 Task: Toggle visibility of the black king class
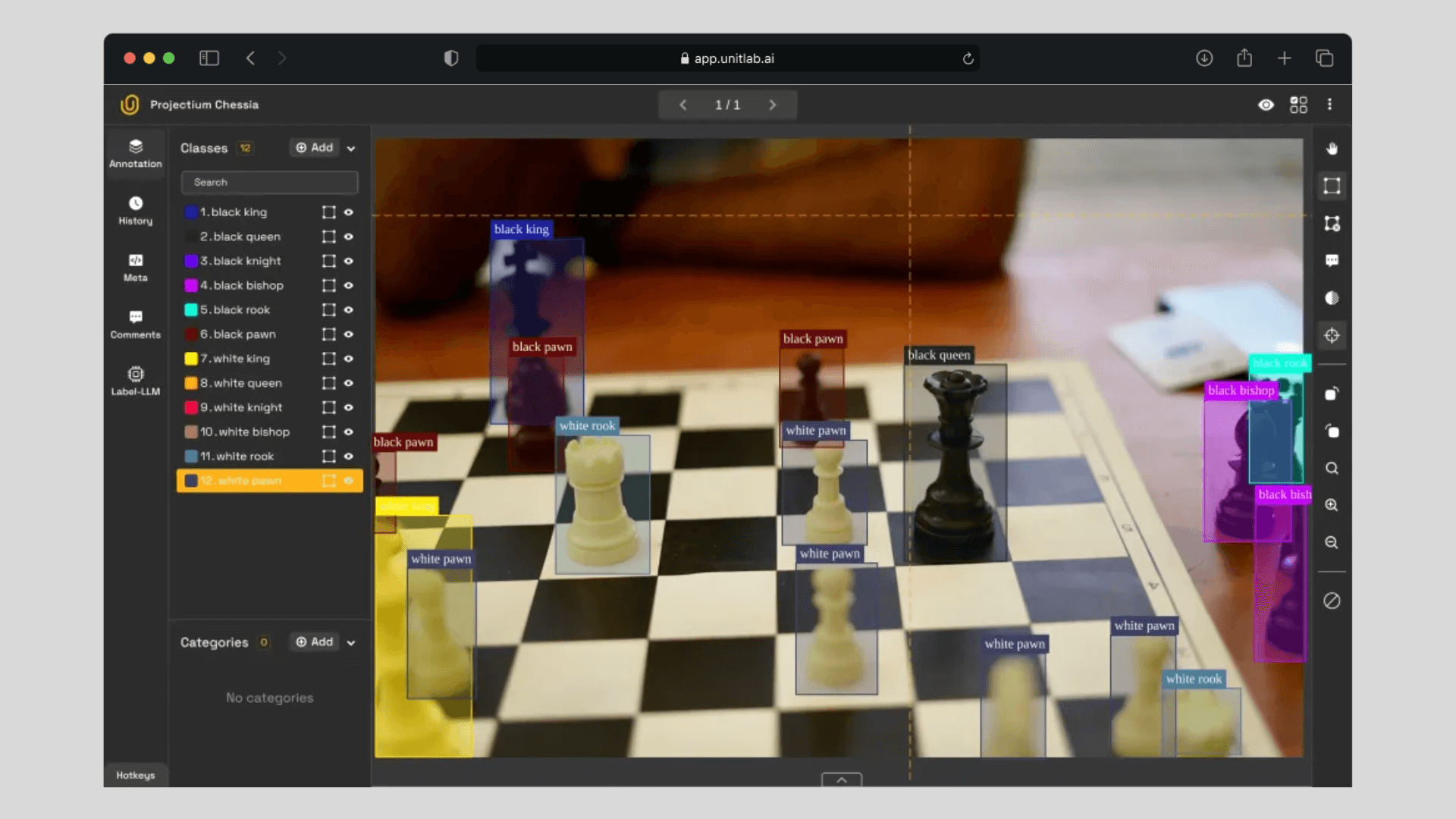(349, 212)
